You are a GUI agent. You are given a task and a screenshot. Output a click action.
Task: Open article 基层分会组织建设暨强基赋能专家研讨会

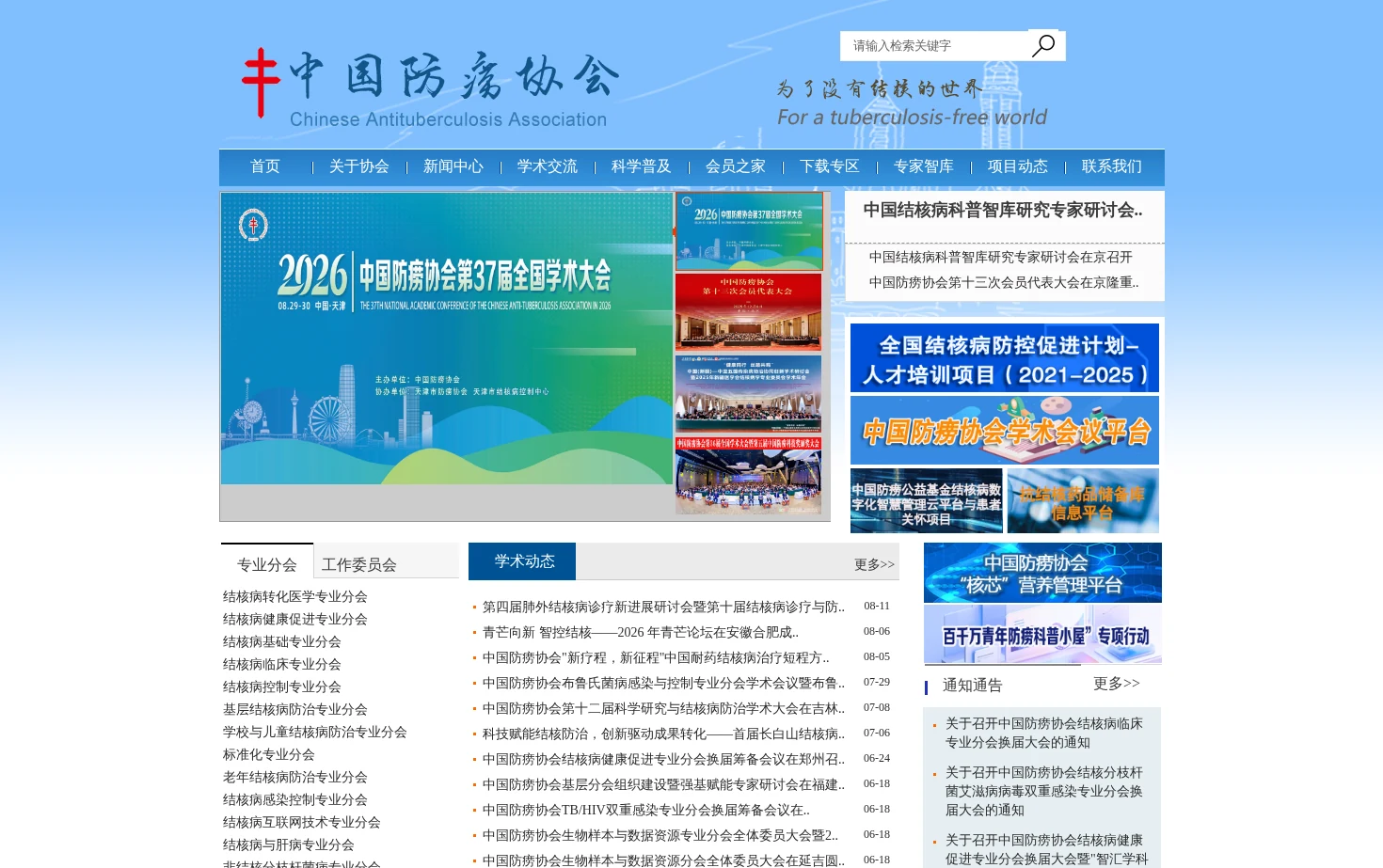pyautogui.click(x=663, y=784)
